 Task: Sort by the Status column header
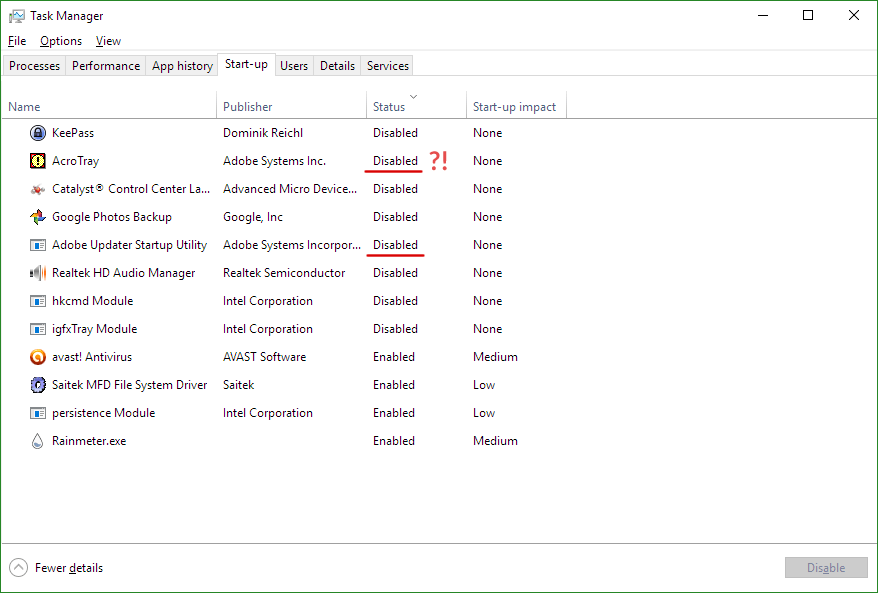[x=389, y=106]
